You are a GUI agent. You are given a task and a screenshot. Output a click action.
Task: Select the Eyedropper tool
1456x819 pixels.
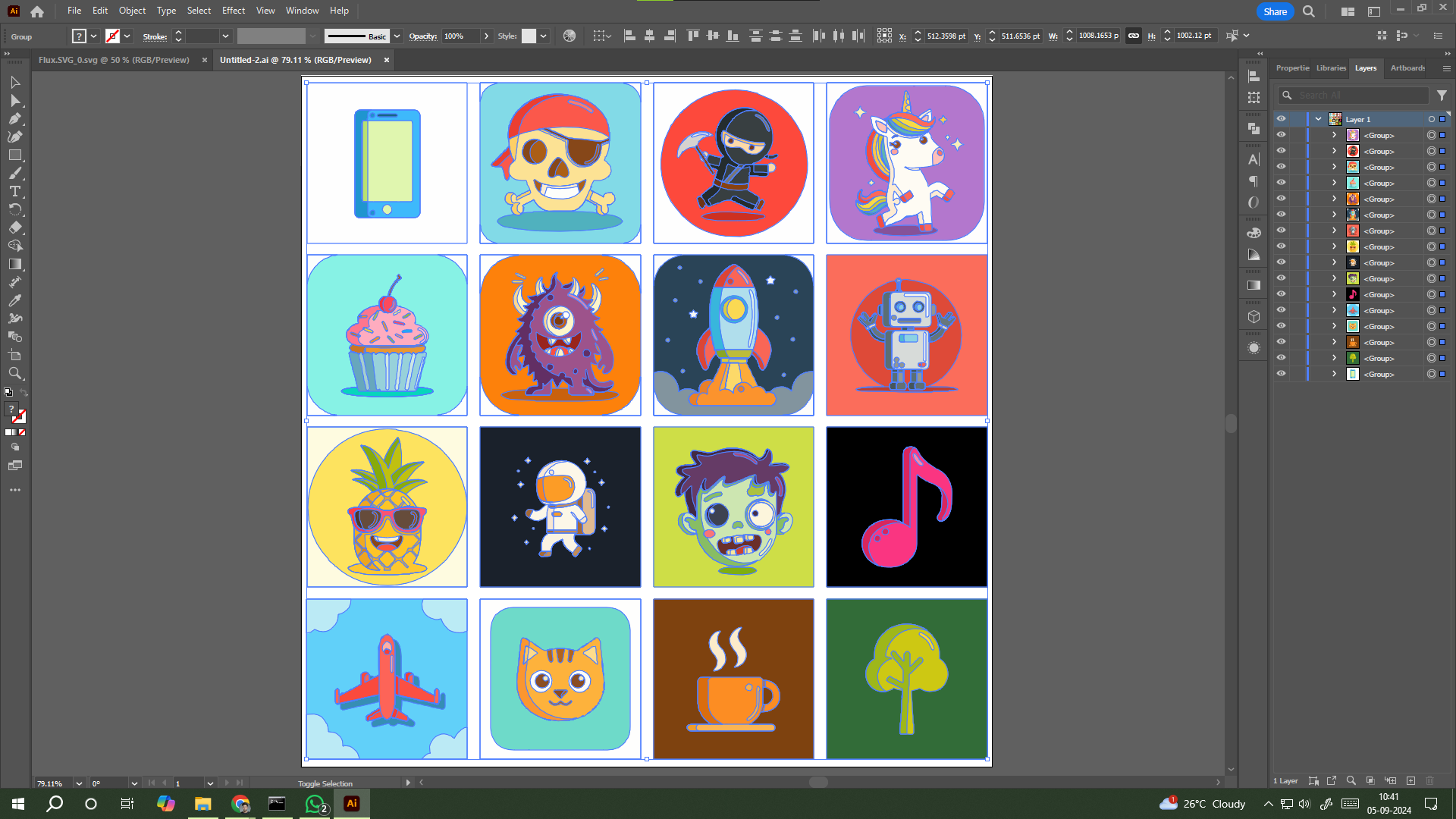[15, 300]
